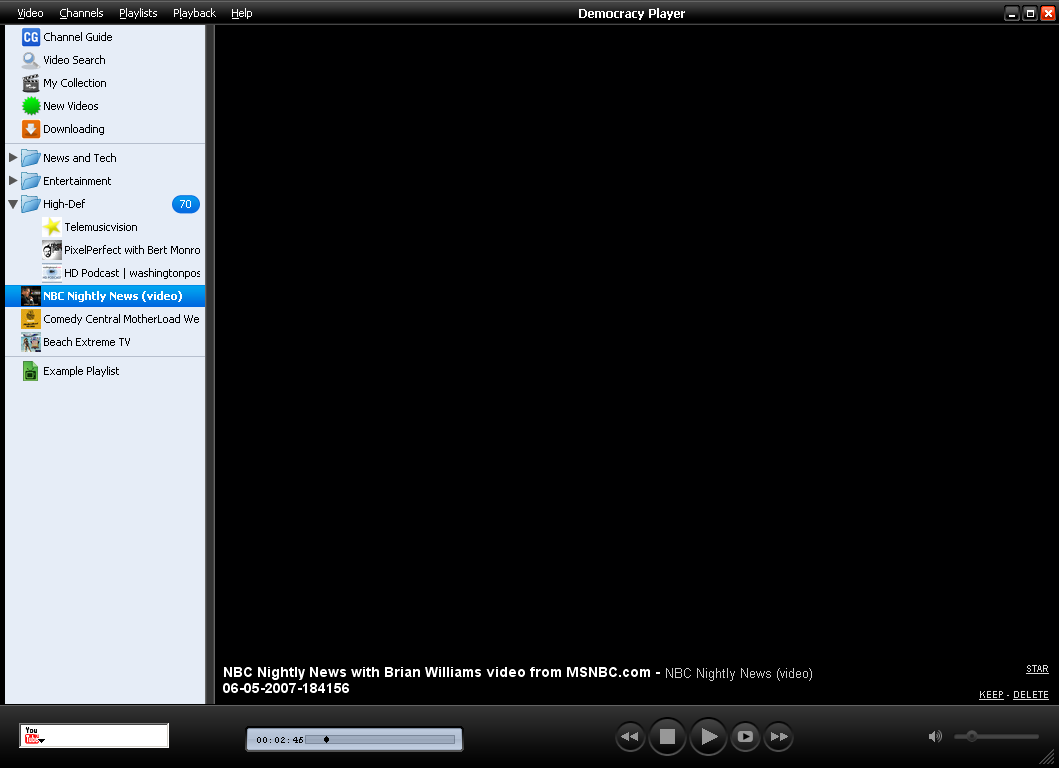This screenshot has height=768, width=1059.
Task: Click the fullscreen playback button
Action: pos(745,736)
